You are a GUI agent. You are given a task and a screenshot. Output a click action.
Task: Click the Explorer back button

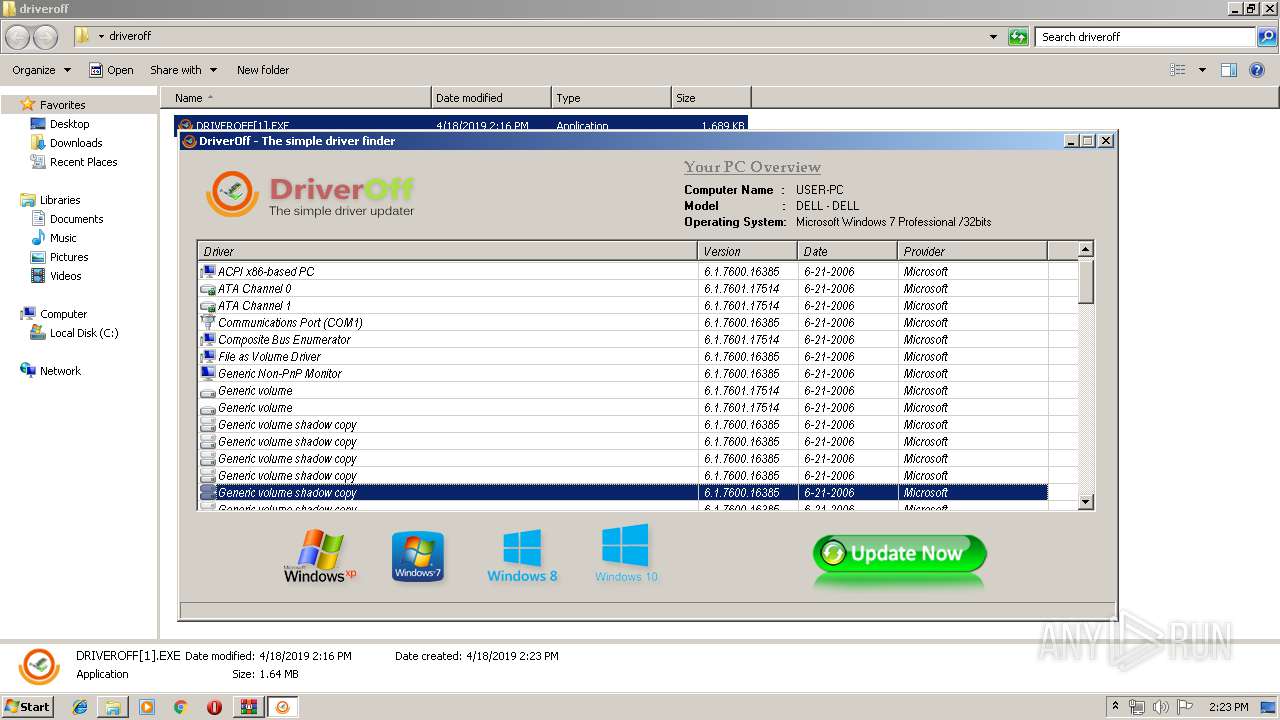pos(17,37)
